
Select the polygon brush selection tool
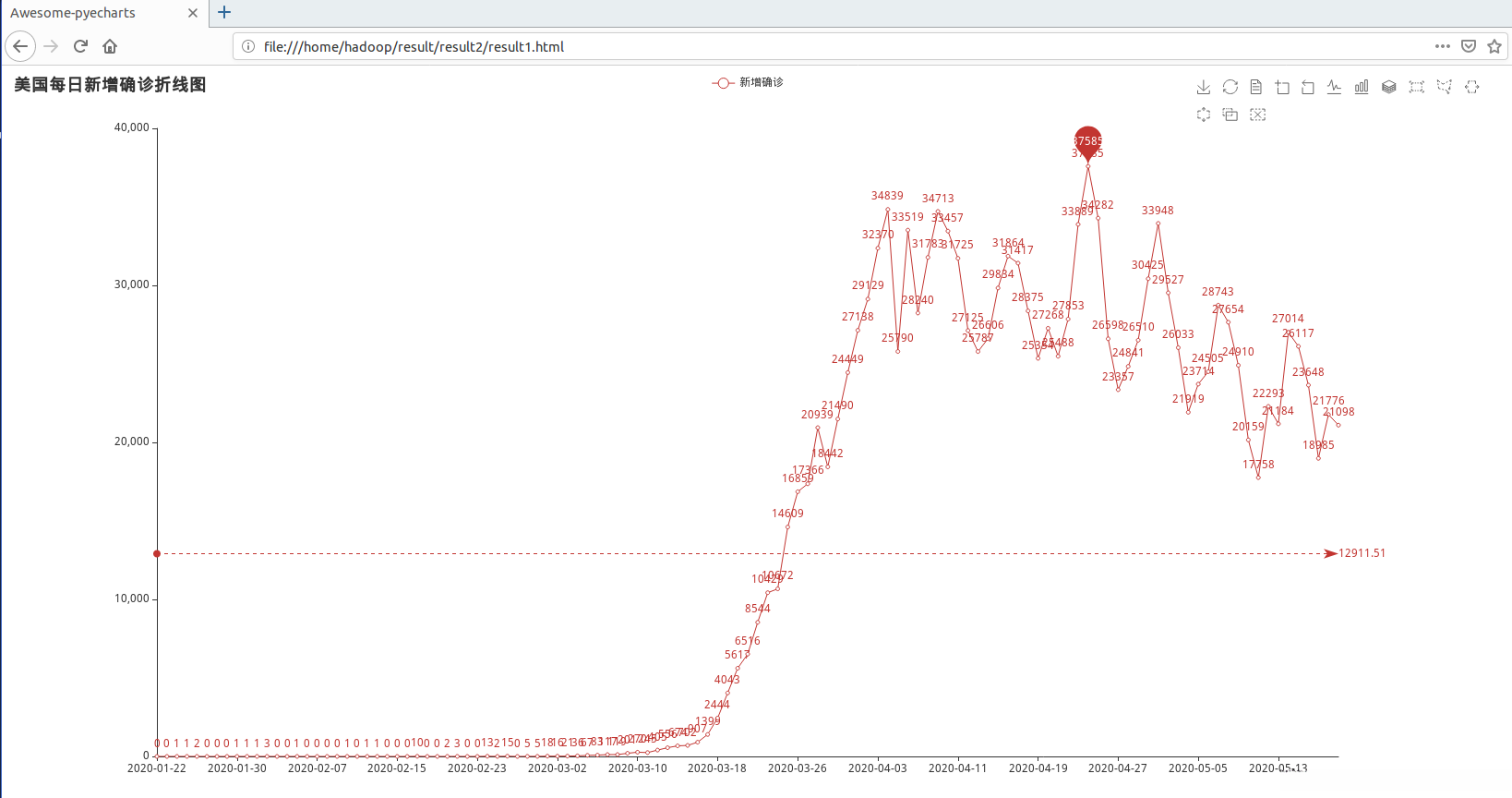1445,87
